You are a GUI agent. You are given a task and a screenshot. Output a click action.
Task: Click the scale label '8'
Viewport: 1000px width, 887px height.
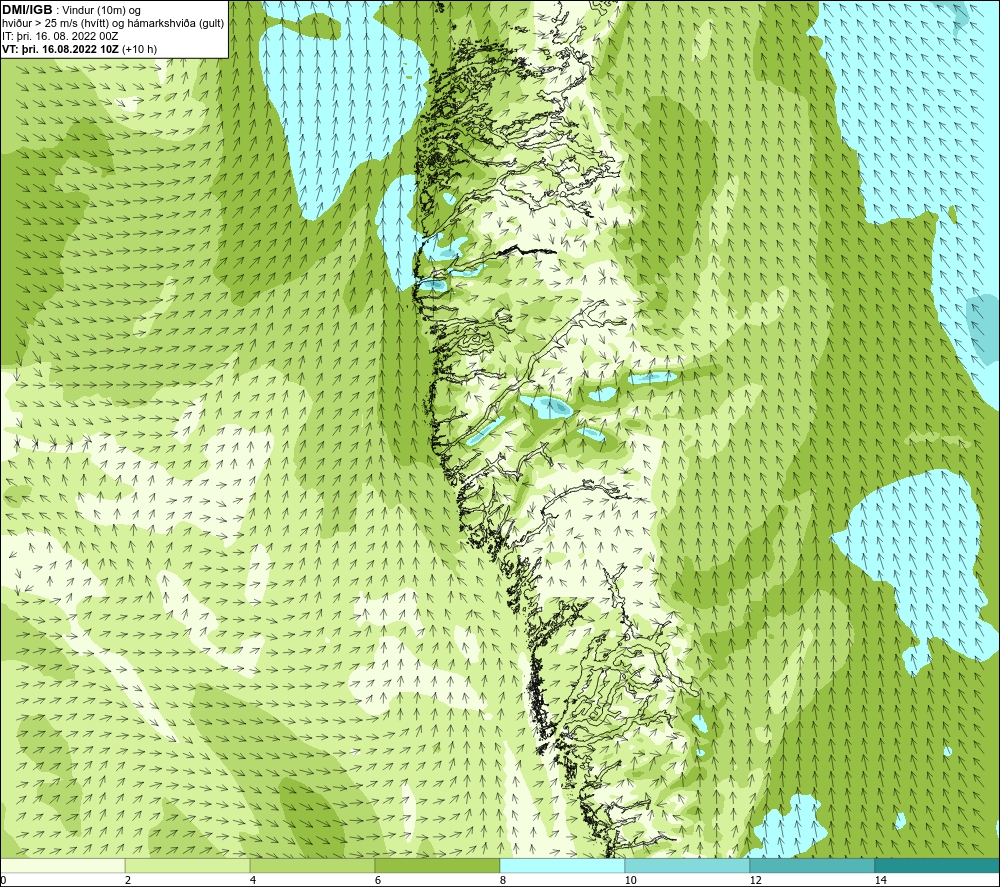pyautogui.click(x=503, y=880)
